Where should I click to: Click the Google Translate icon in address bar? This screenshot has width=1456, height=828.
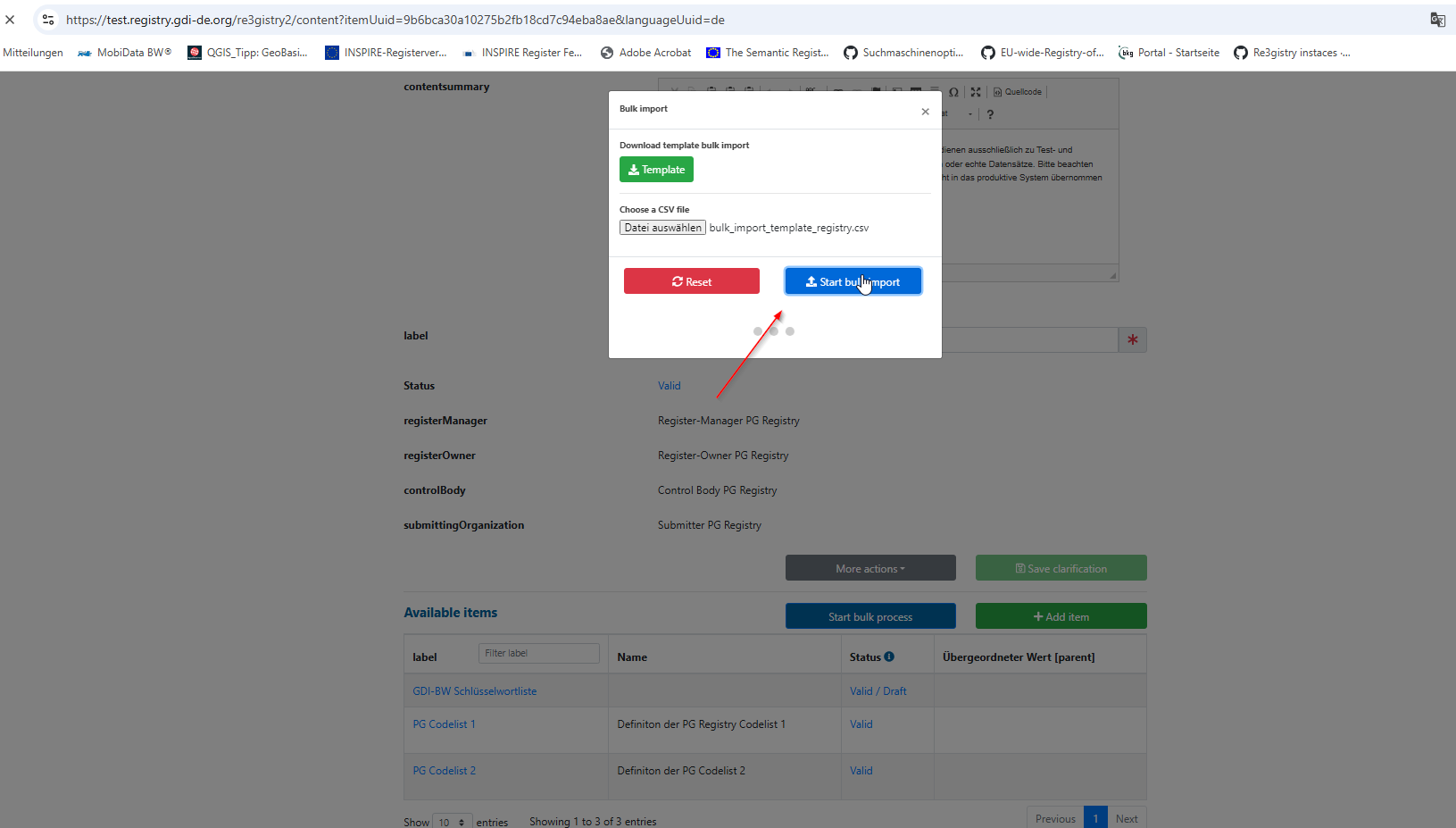pos(1437,20)
